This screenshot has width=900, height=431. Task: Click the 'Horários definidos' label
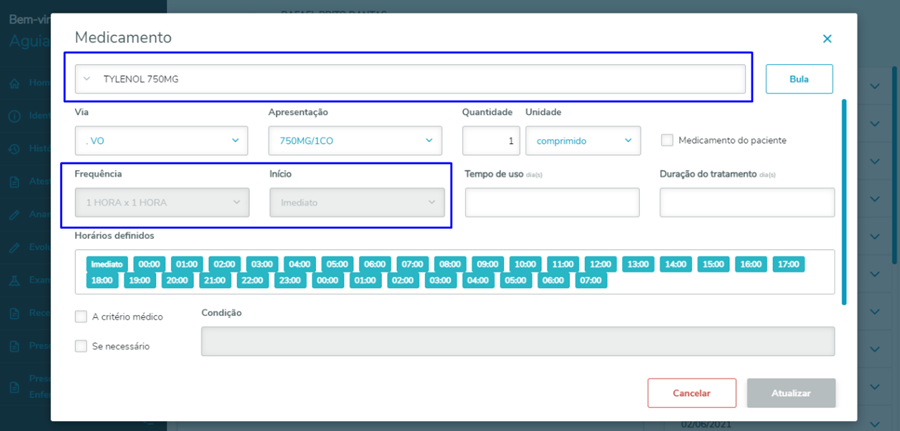(x=114, y=235)
